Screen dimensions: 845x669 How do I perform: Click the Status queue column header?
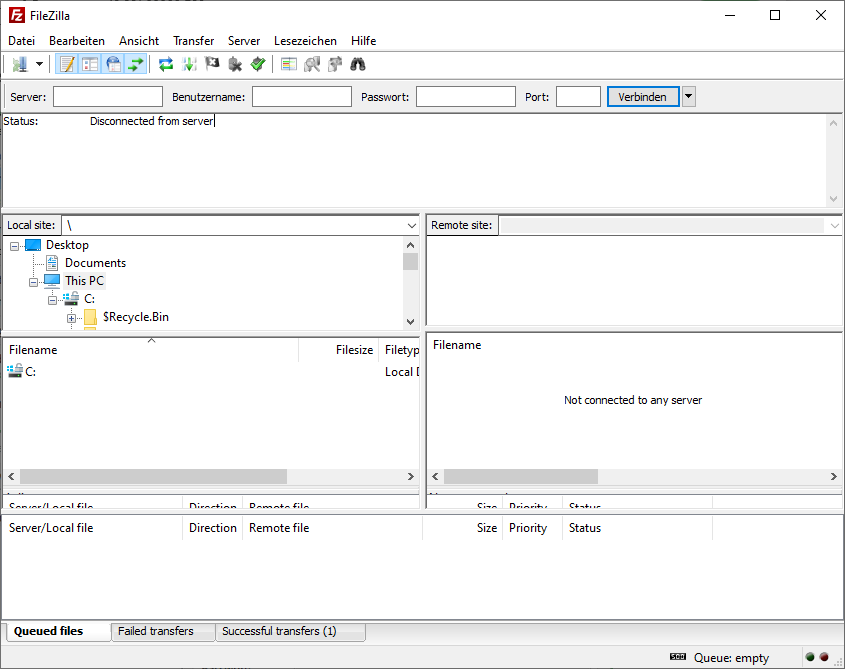point(638,528)
